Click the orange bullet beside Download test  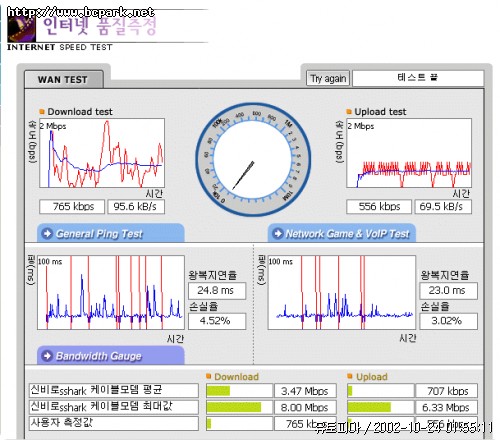42,111
